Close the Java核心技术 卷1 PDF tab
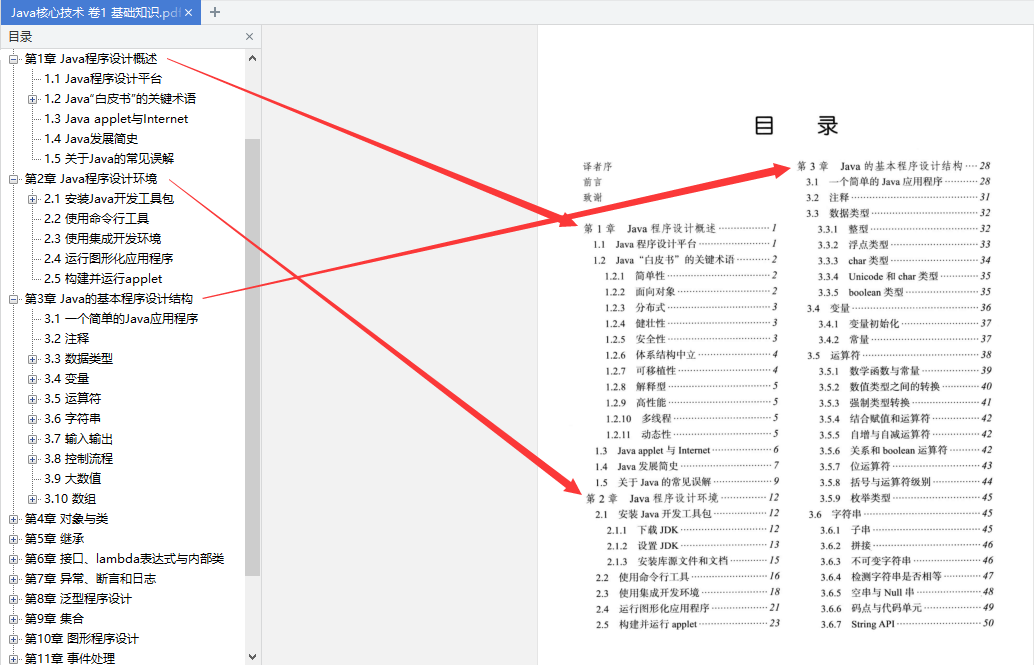The image size is (1034, 665). click(x=189, y=13)
